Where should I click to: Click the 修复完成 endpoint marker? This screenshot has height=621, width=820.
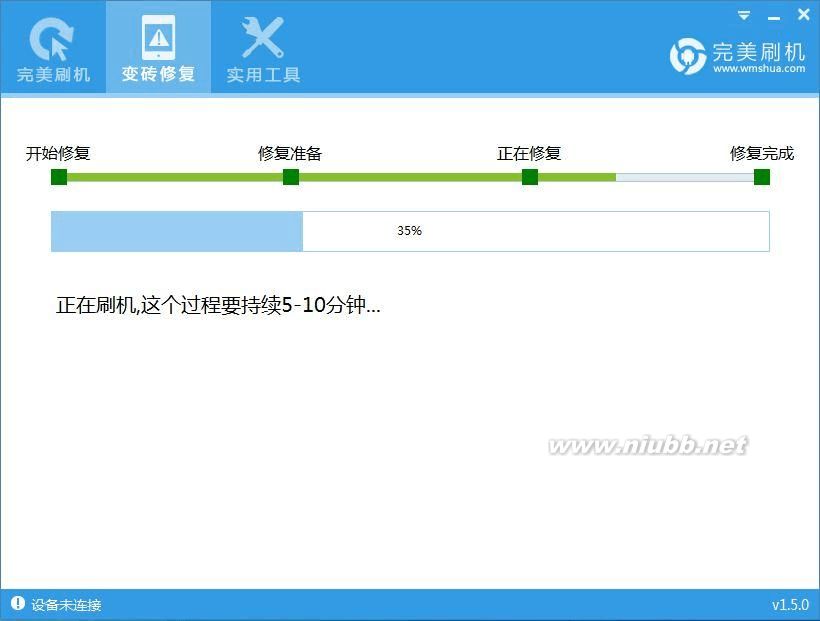tap(762, 176)
